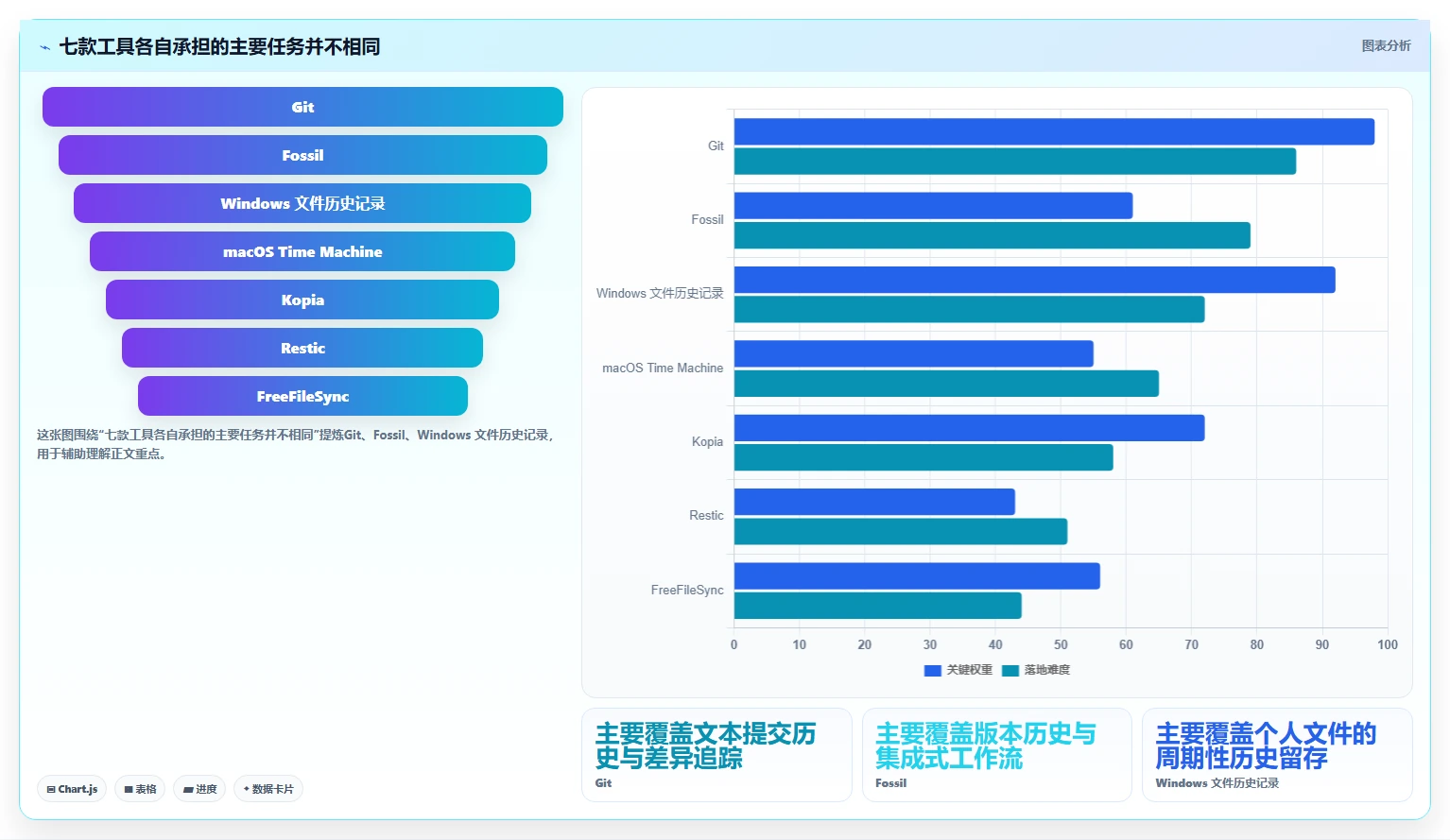Click Restic's teal 落地难度 chart bar
The width and height of the screenshot is (1450, 840).
click(x=901, y=532)
